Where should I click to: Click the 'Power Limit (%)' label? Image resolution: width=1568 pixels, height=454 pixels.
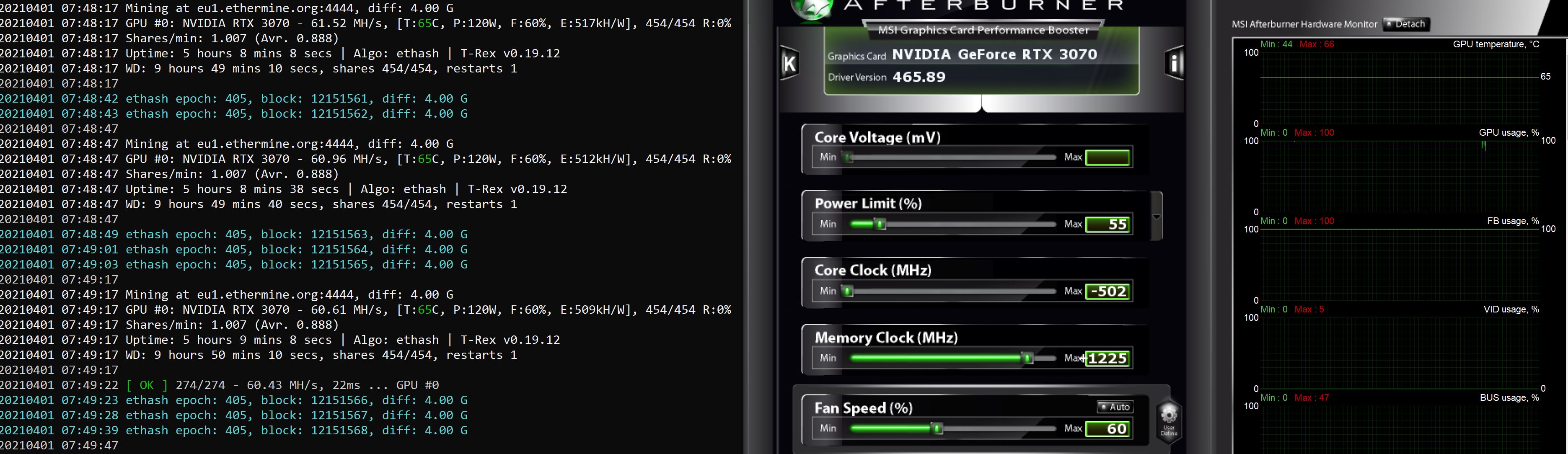(868, 203)
